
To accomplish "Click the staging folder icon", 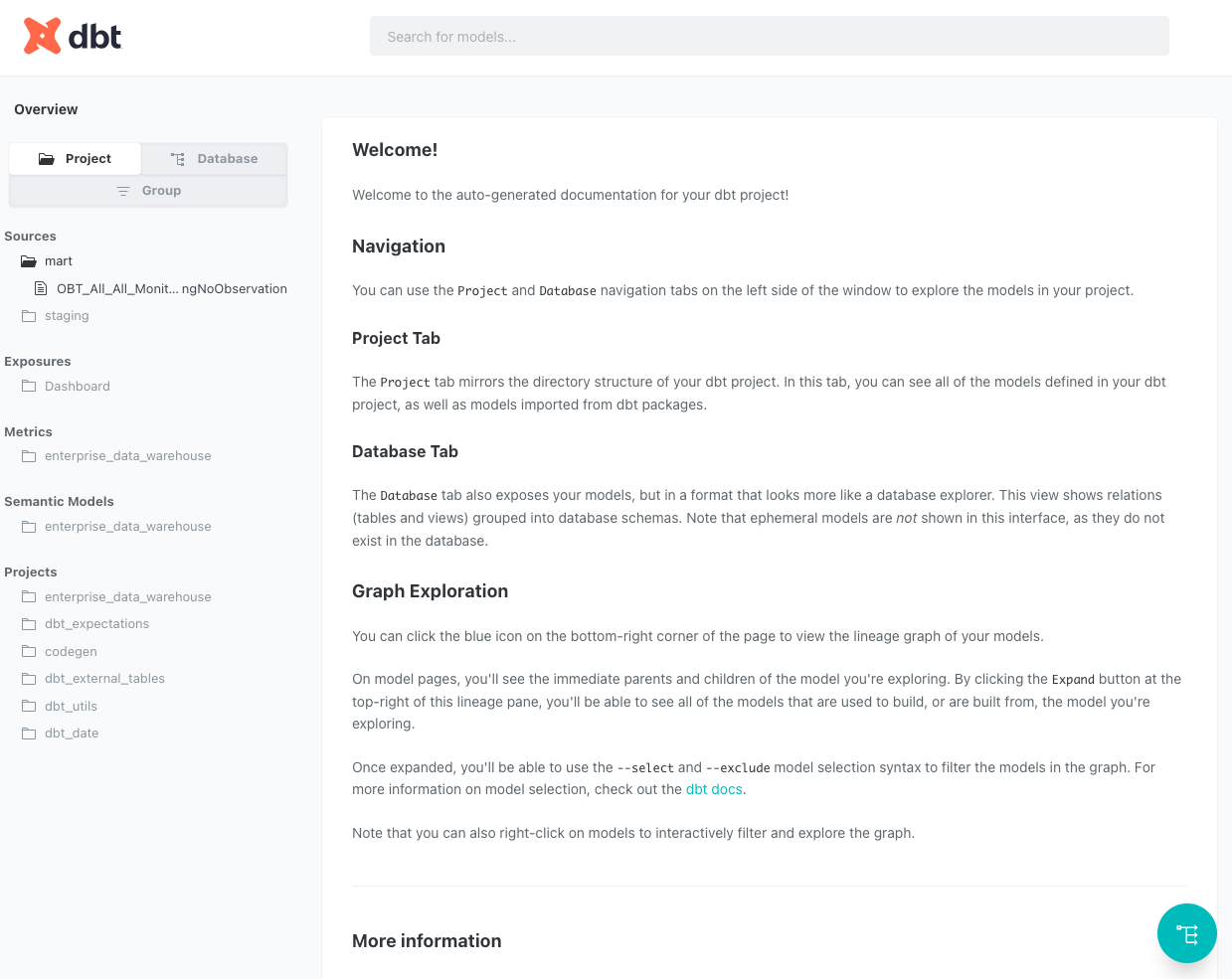I will tap(29, 316).
